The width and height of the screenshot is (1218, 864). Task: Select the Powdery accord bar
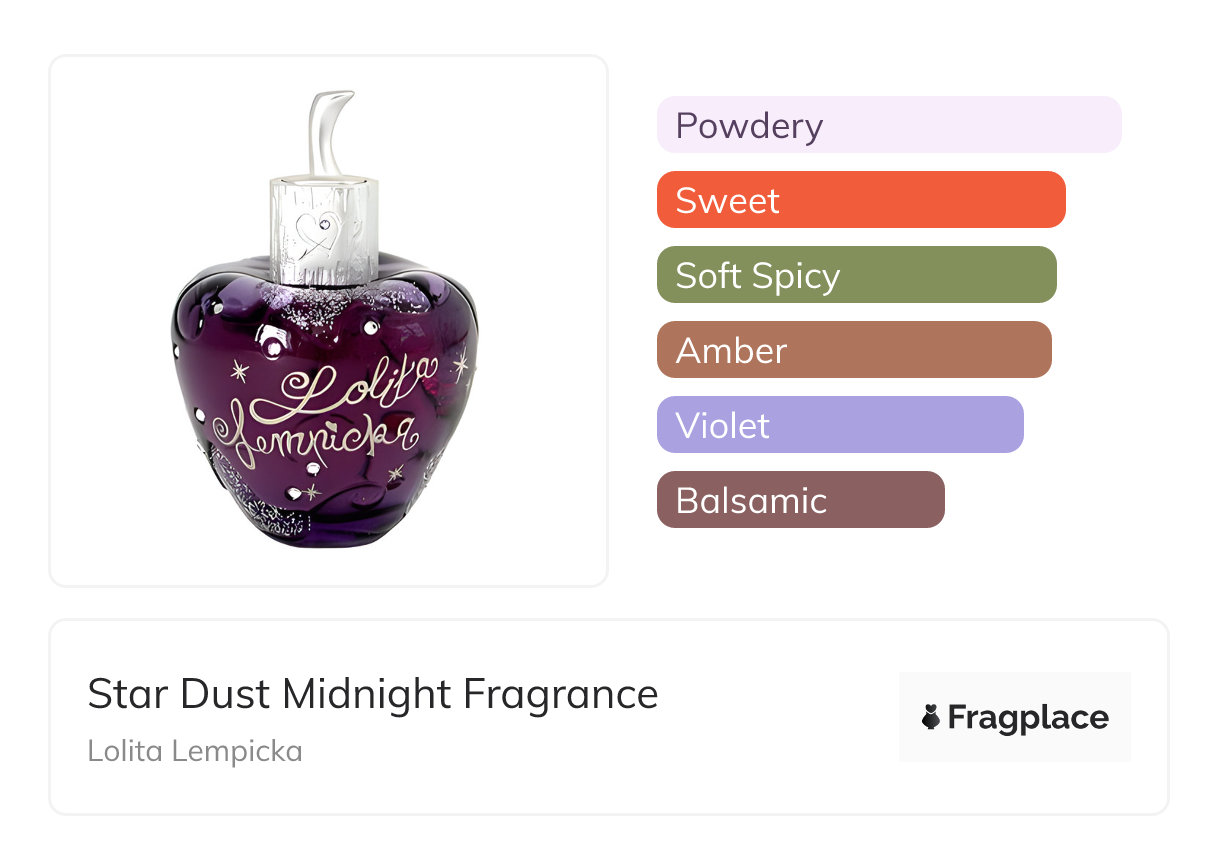pos(889,125)
